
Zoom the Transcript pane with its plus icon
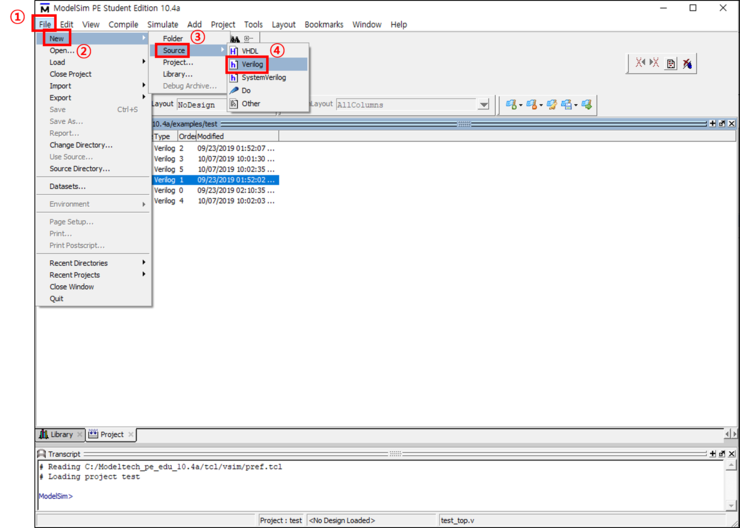712,453
